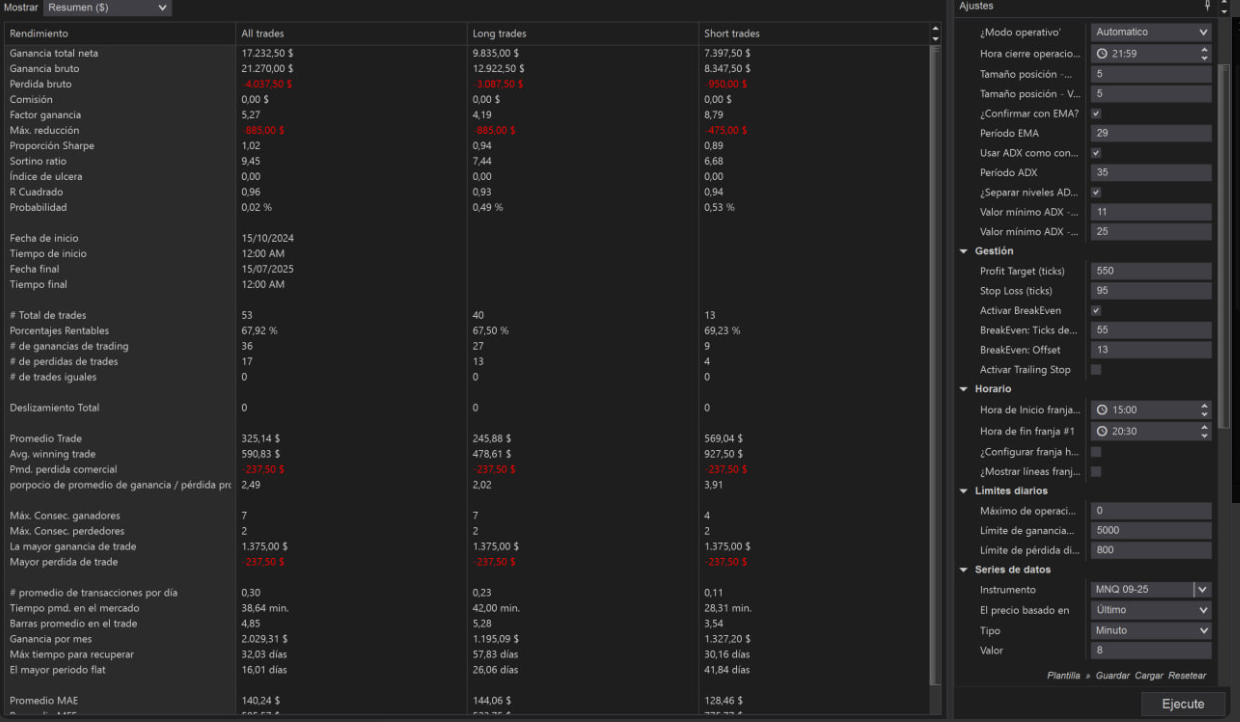Click the Resetear template link
Screen dimensions: 1240x722
[1187, 676]
